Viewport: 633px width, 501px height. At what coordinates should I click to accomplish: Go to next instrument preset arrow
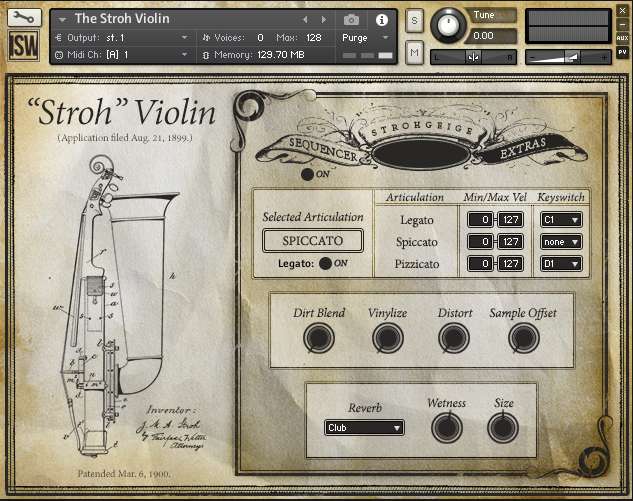click(x=323, y=19)
